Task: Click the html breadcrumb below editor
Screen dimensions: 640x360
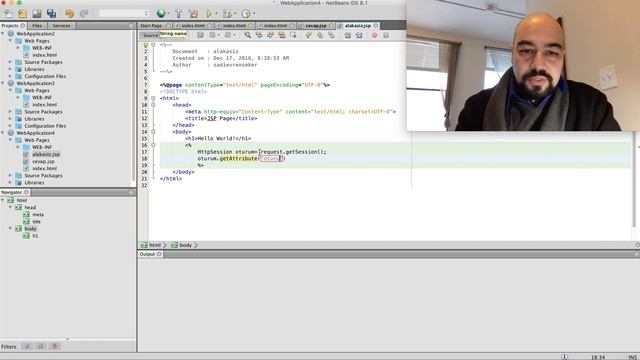Action: [x=151, y=245]
